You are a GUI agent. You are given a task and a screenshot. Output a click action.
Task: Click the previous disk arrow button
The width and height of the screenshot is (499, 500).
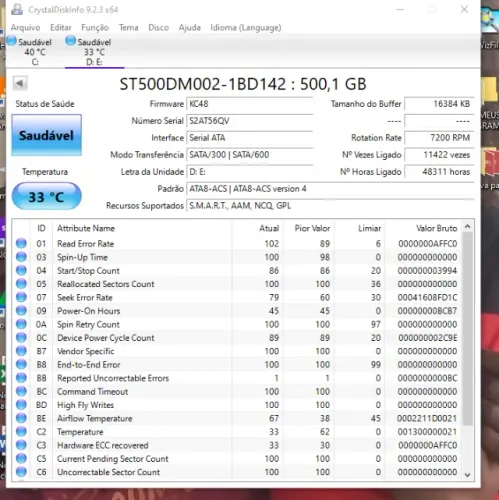(20, 83)
